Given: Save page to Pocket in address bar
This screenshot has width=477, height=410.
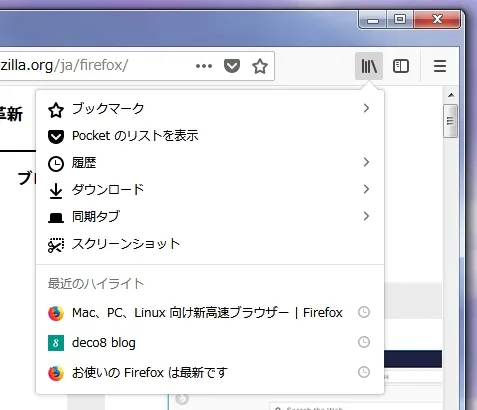Looking at the screenshot, I should coord(232,66).
